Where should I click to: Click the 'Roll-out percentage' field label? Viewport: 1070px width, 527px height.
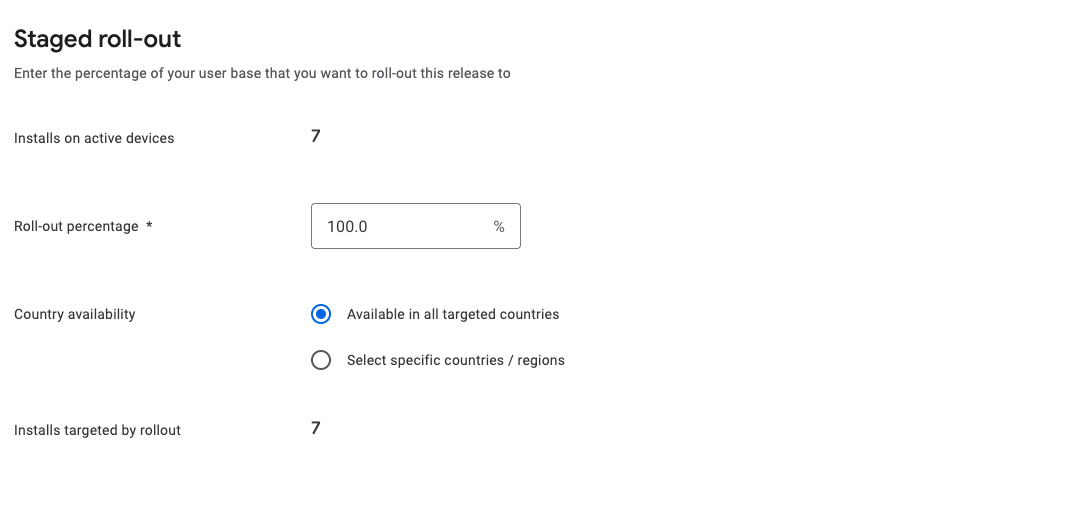click(76, 226)
